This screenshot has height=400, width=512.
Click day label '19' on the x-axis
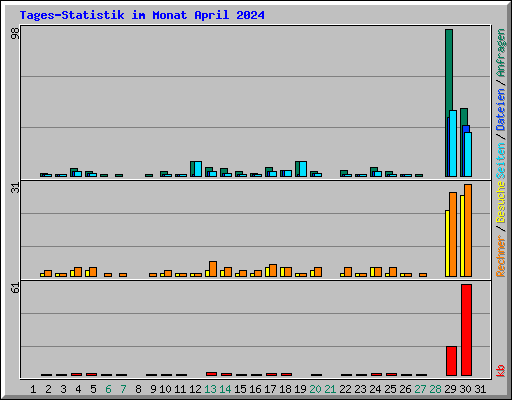(x=300, y=389)
